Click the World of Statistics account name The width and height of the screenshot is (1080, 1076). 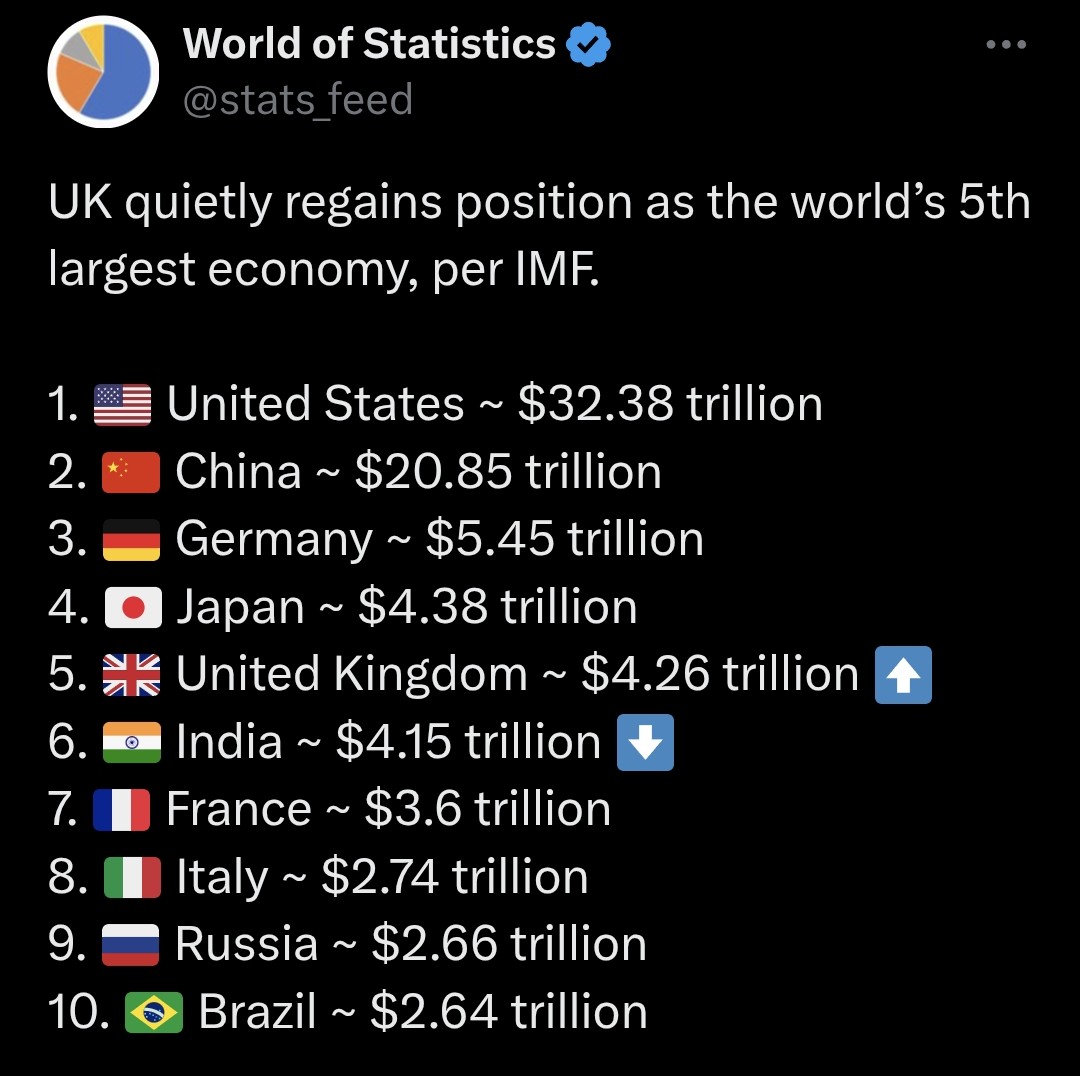coord(367,43)
